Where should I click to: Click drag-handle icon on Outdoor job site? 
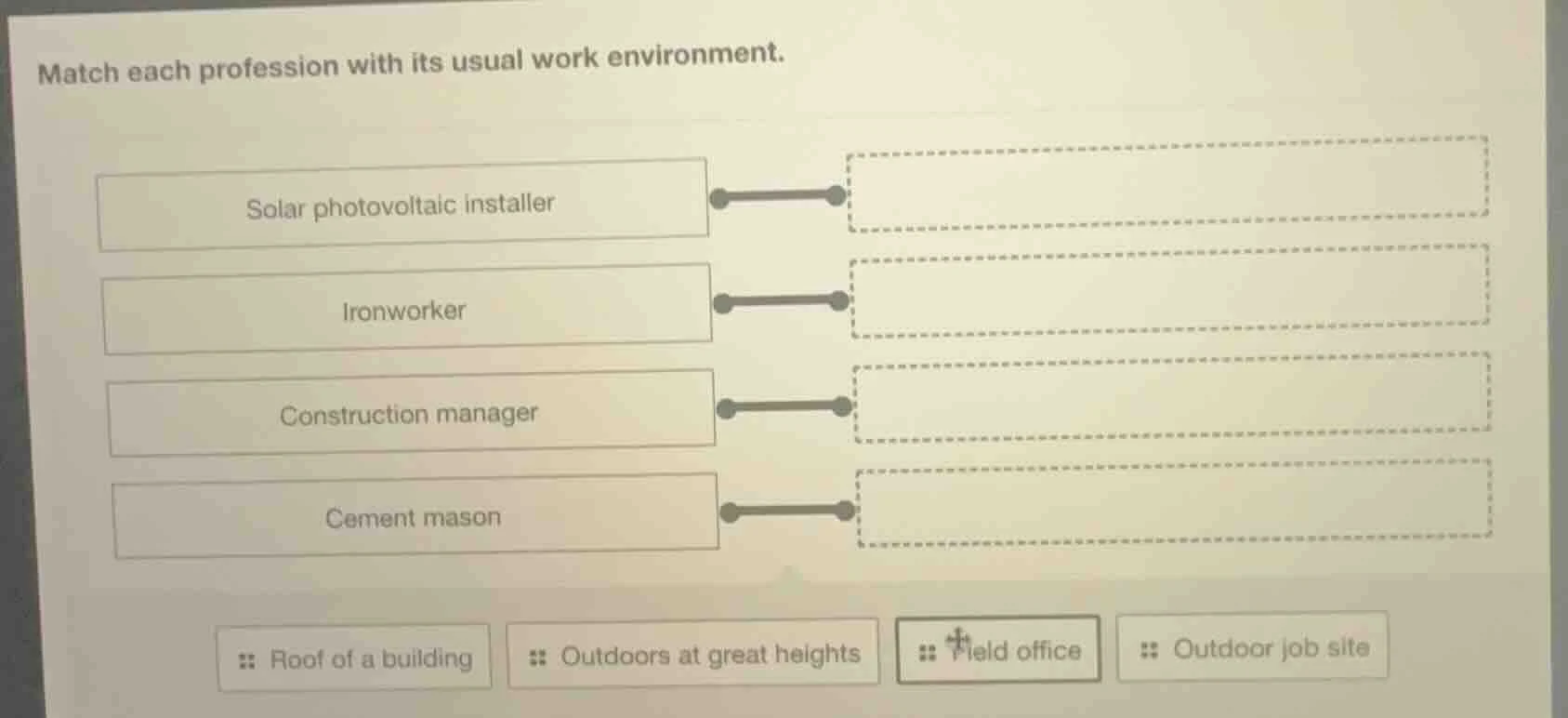1150,649
